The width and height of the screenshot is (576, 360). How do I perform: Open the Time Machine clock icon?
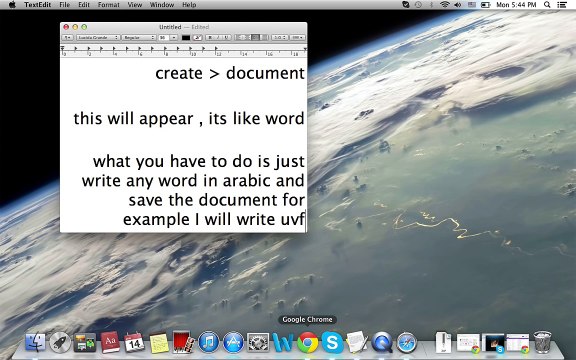[418, 5]
